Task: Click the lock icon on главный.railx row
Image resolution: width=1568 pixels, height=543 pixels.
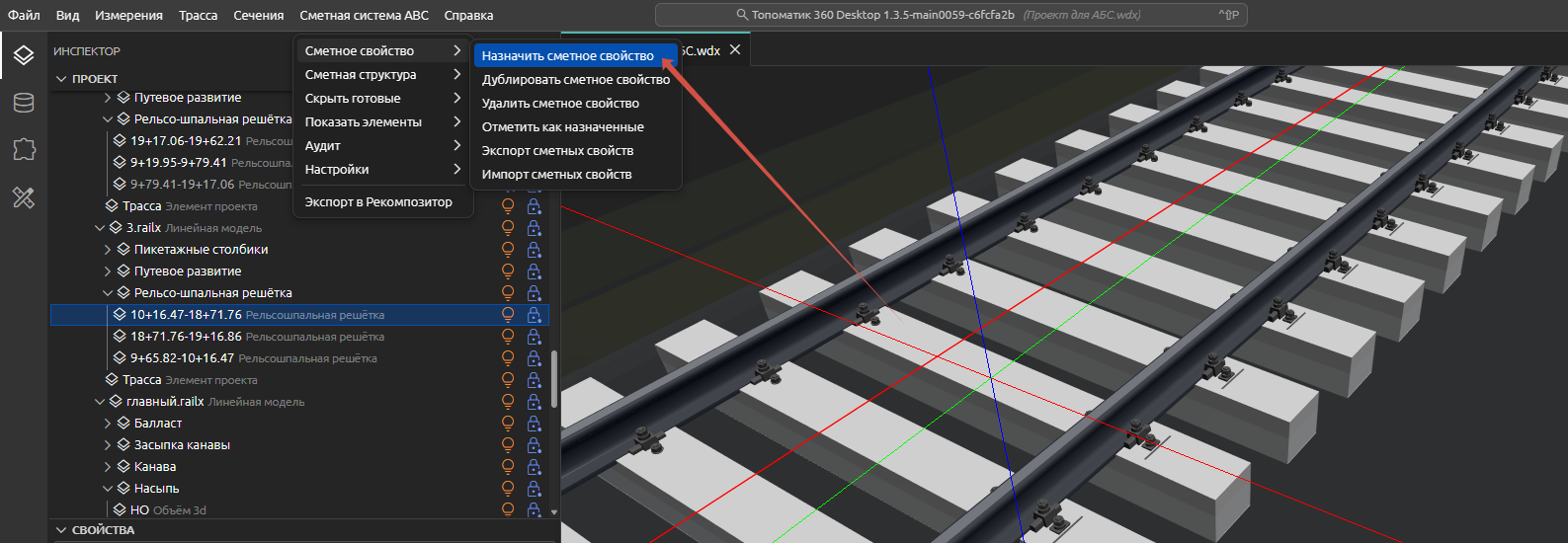Action: (x=534, y=402)
